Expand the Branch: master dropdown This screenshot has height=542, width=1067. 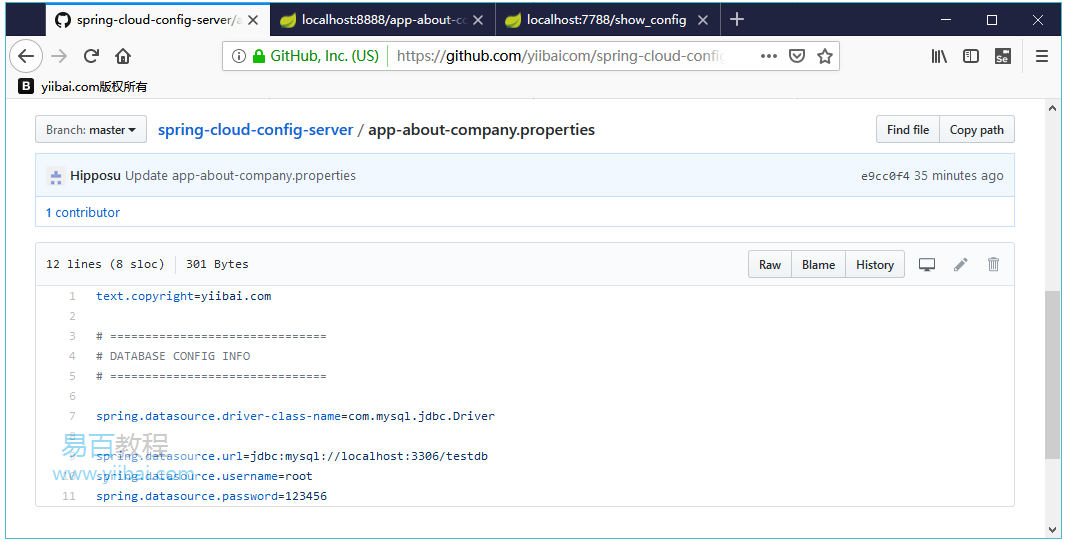point(91,130)
